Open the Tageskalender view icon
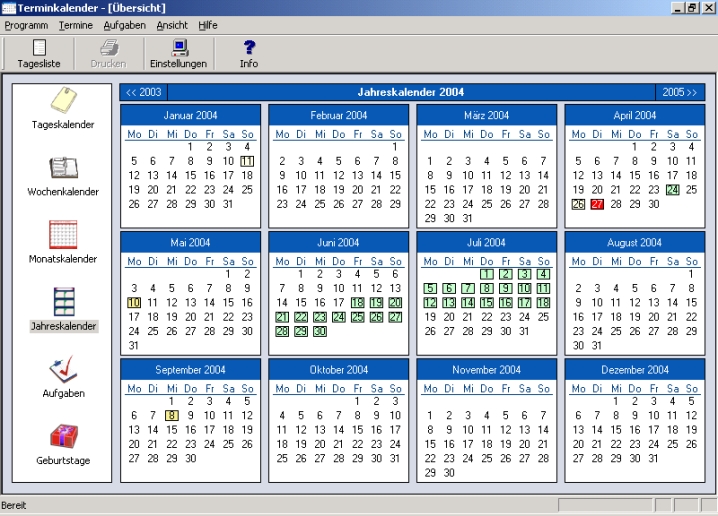718x516 pixels. point(63,102)
